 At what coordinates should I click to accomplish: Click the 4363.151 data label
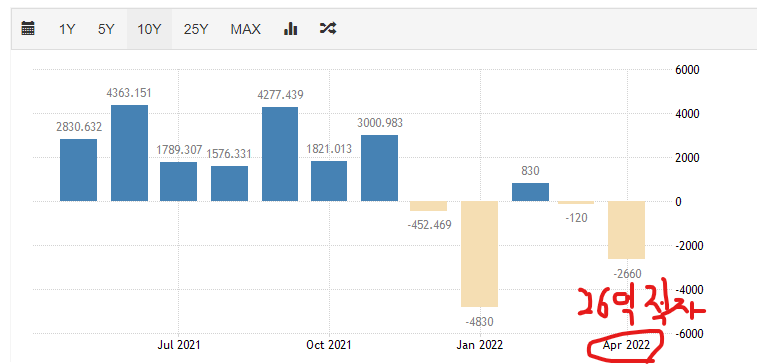(x=129, y=93)
